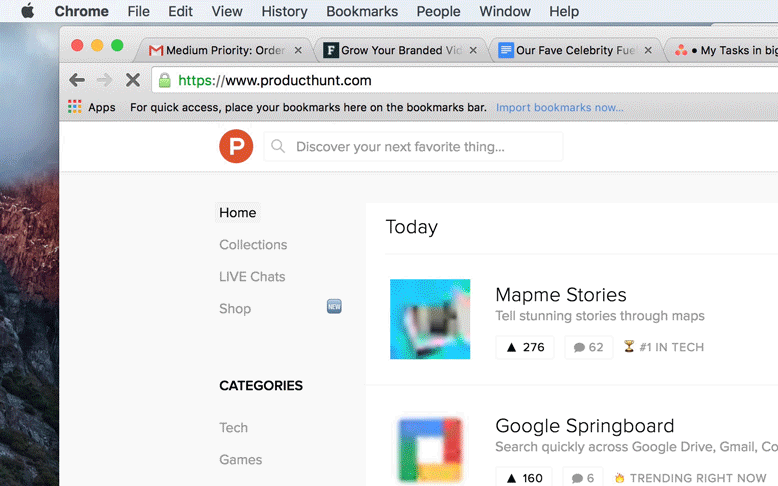Open the Mapme Stories title
Screen dimensions: 778x486
coord(561,294)
